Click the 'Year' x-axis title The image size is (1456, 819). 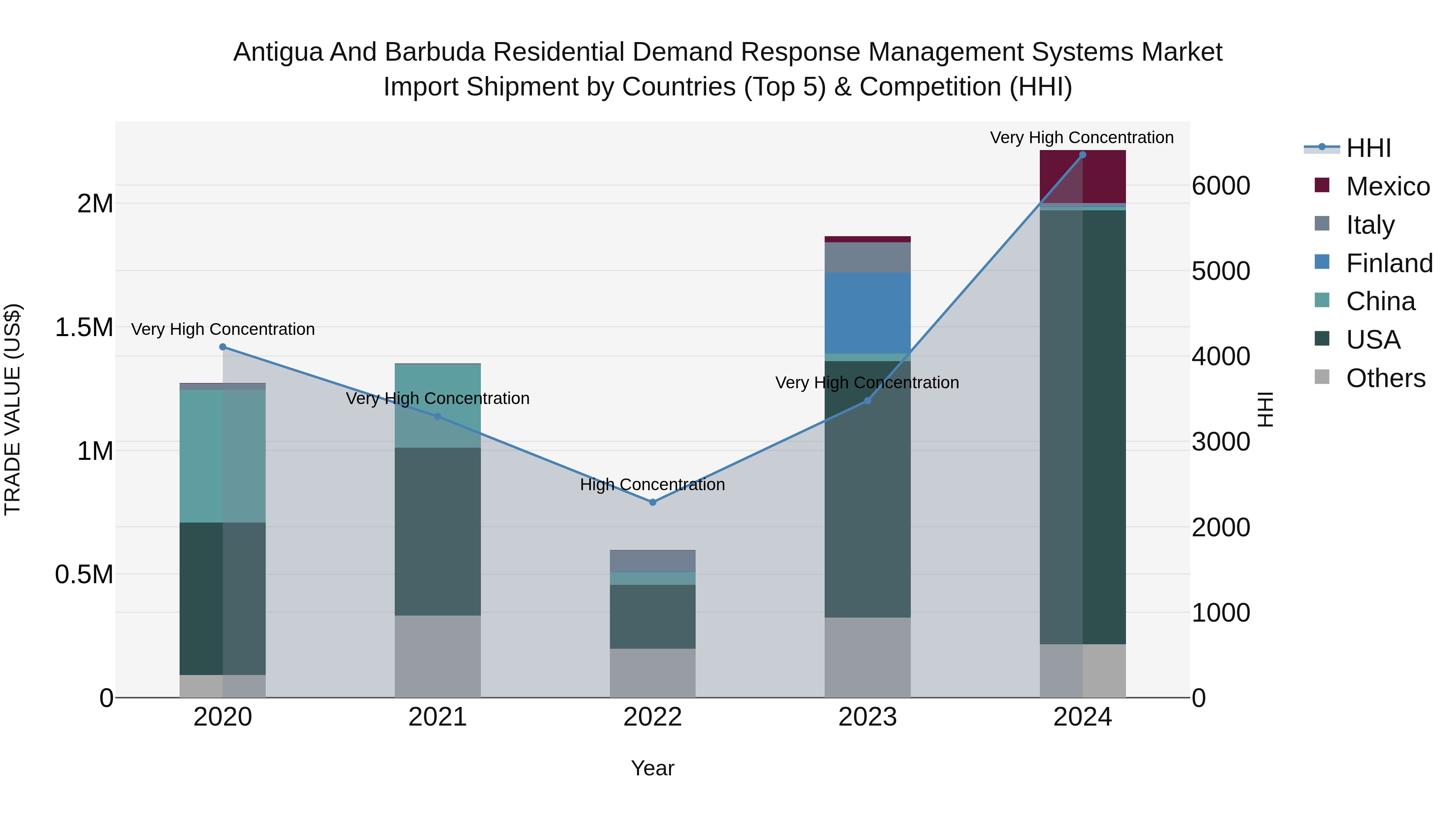point(653,769)
